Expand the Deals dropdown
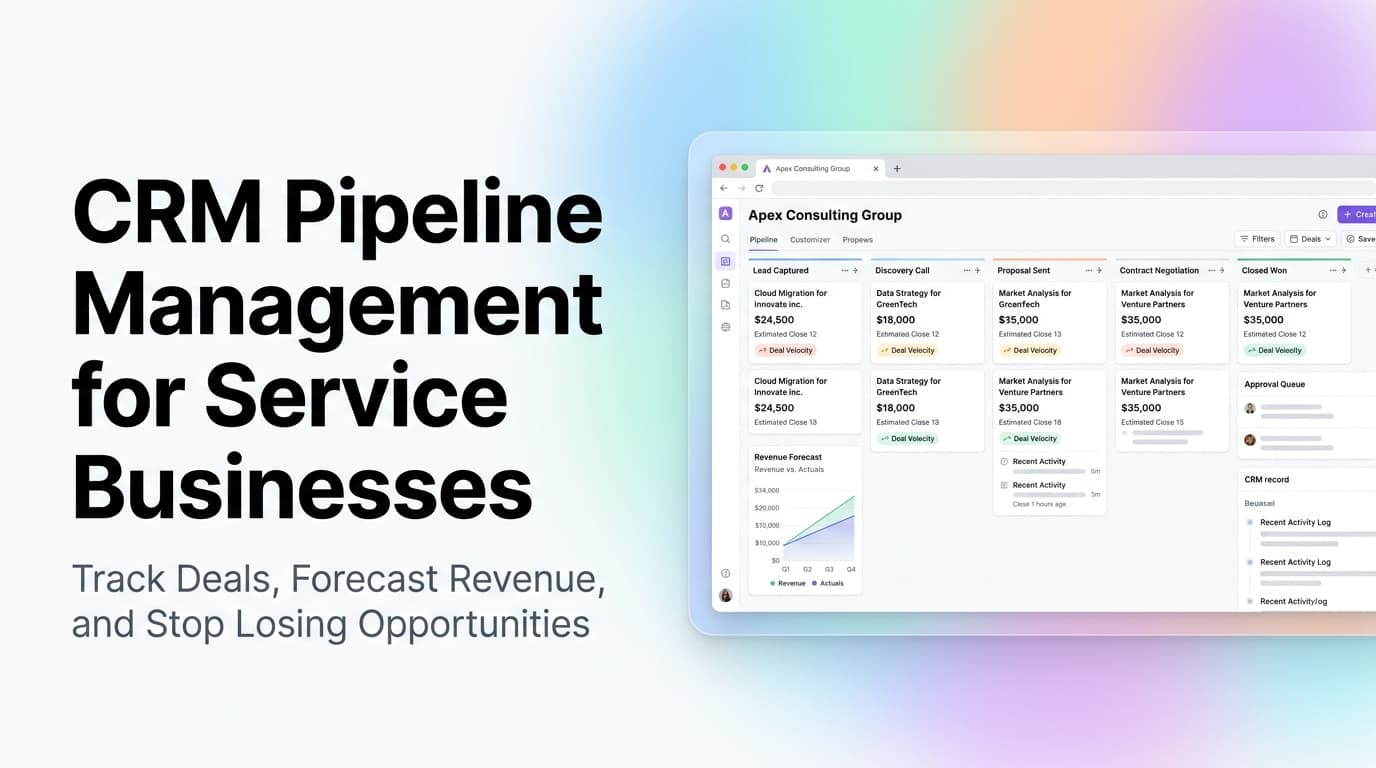This screenshot has height=768, width=1376. [x=1310, y=239]
